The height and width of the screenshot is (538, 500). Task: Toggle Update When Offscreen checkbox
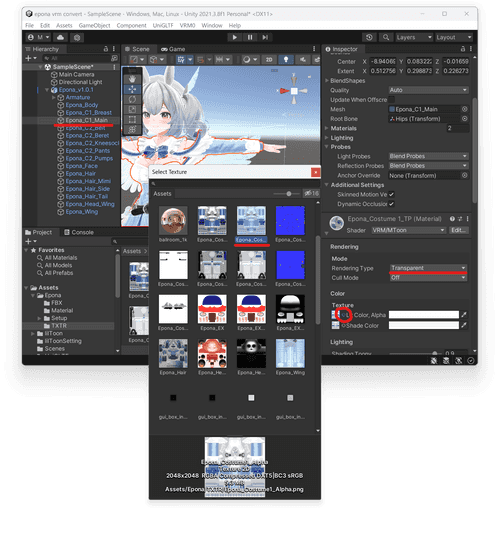[x=391, y=100]
